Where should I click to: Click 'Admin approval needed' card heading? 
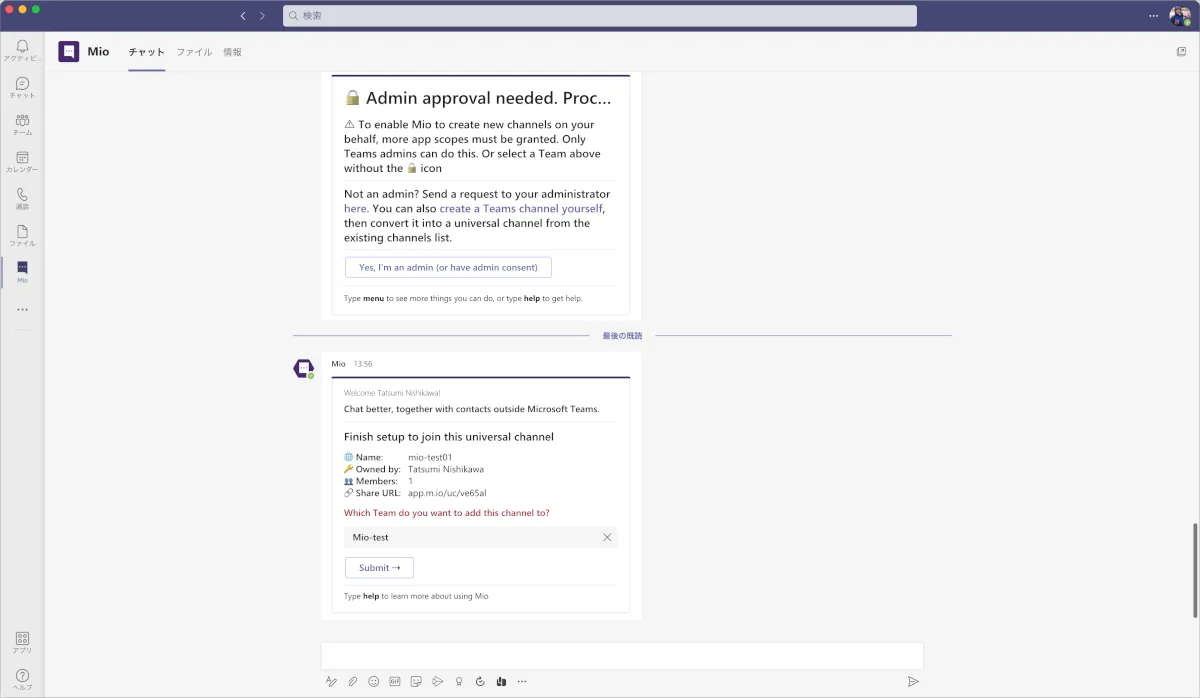tap(478, 98)
